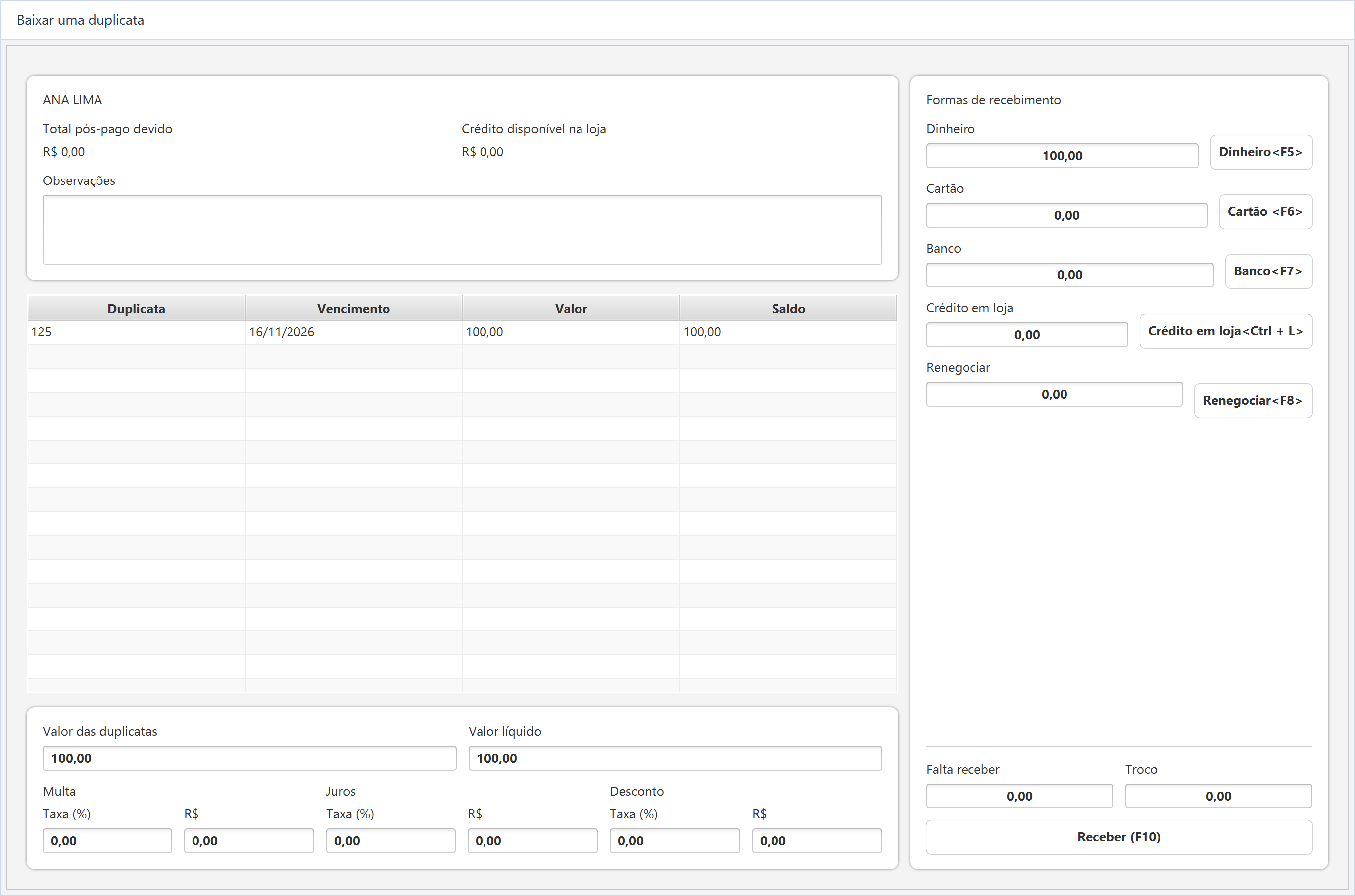Click the Cartão <F6> button
The image size is (1355, 896).
coord(1265,212)
